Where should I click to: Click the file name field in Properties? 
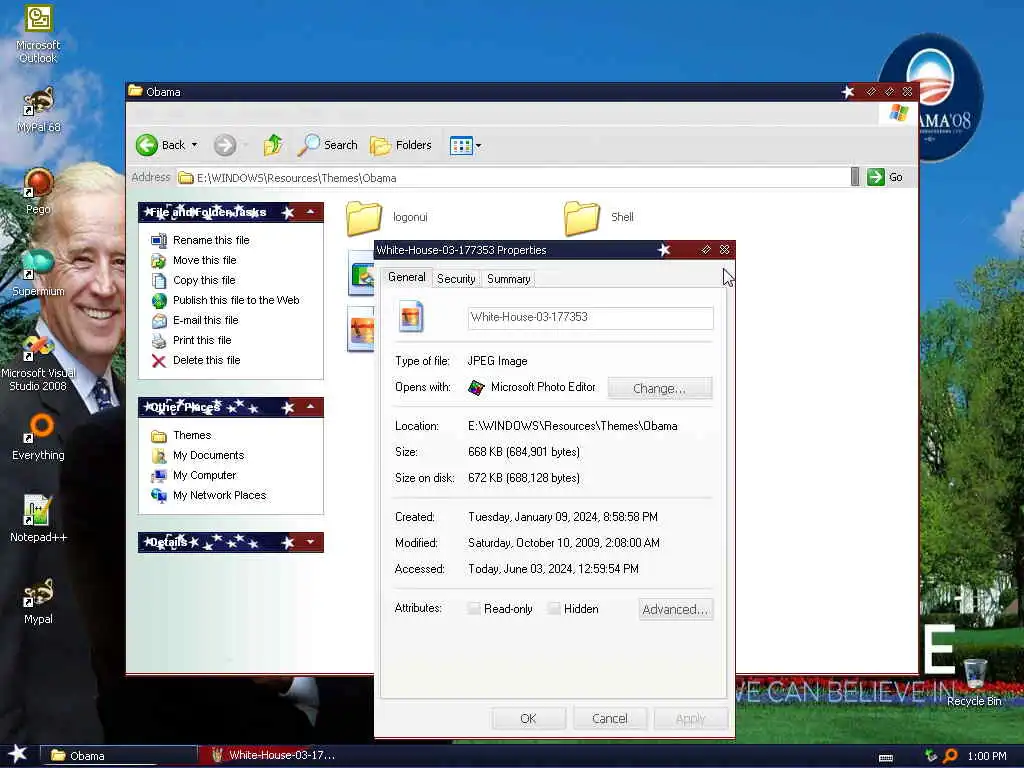(590, 318)
